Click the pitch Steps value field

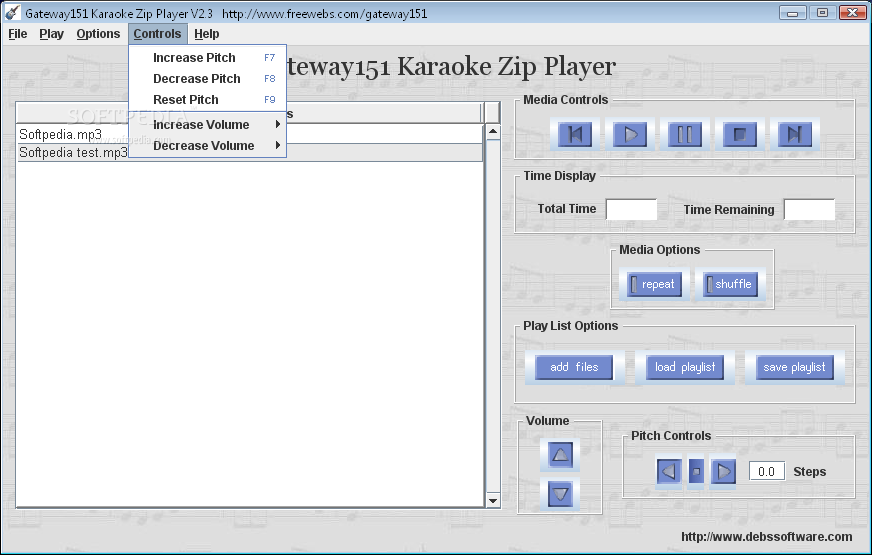click(766, 472)
